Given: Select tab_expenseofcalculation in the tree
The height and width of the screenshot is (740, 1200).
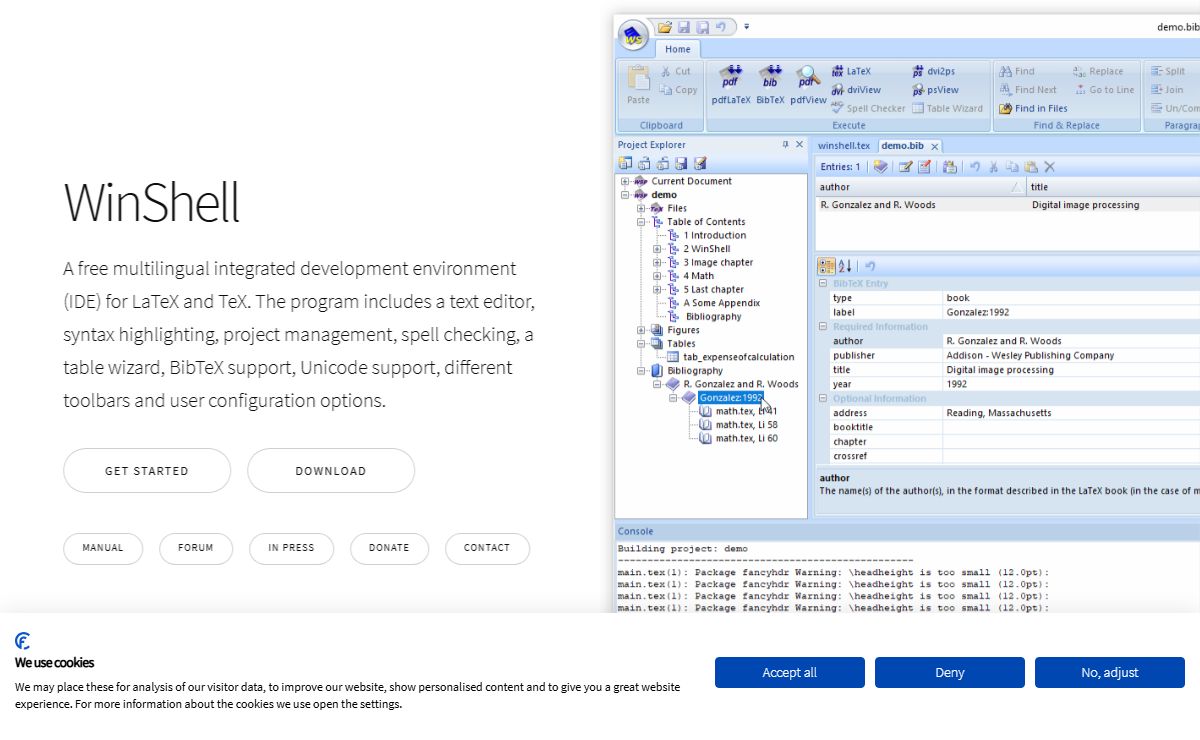Looking at the screenshot, I should click(739, 357).
